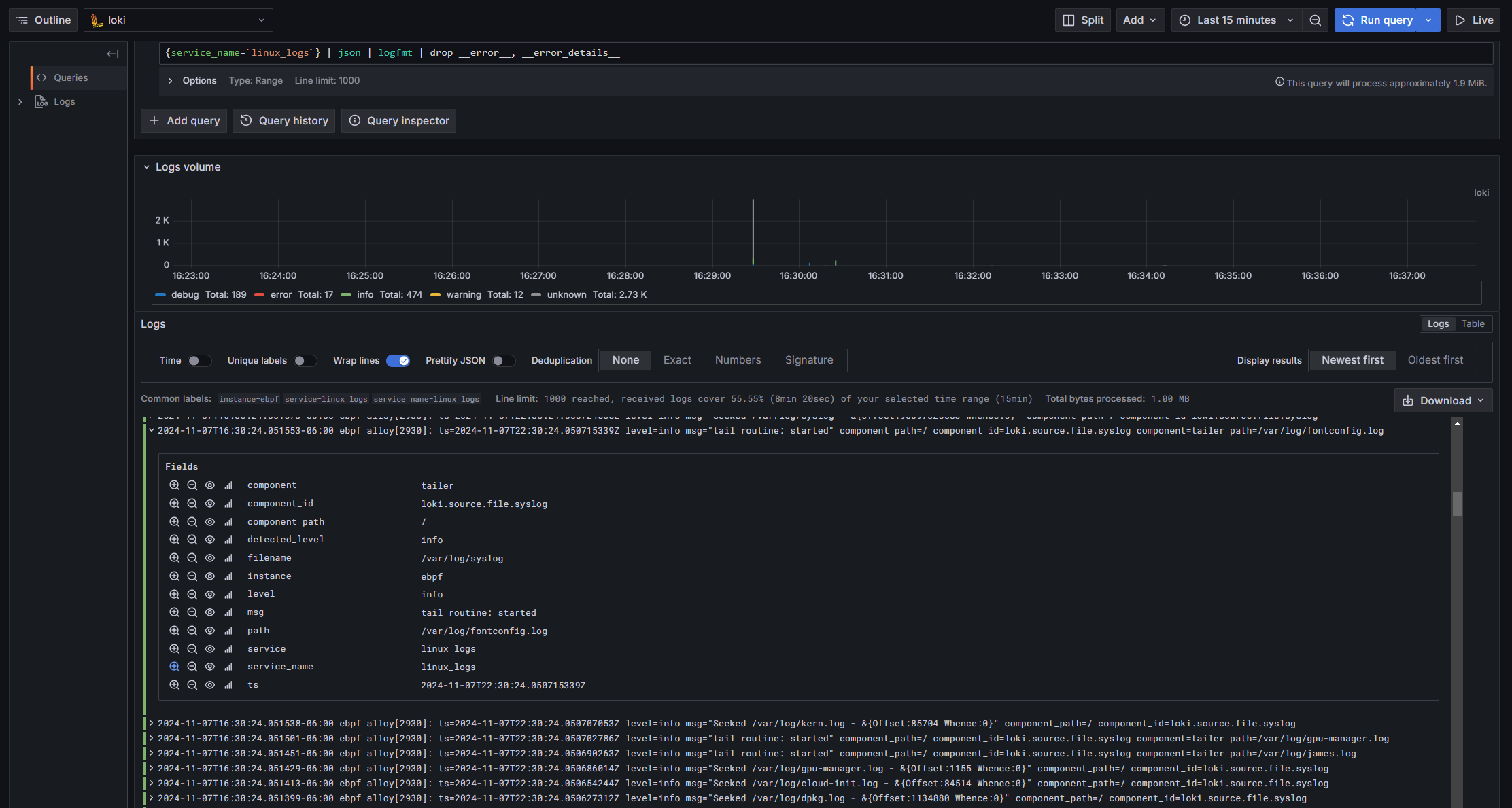The image size is (1512, 808).
Task: Turn off Wrap lines switch
Action: [x=398, y=361]
